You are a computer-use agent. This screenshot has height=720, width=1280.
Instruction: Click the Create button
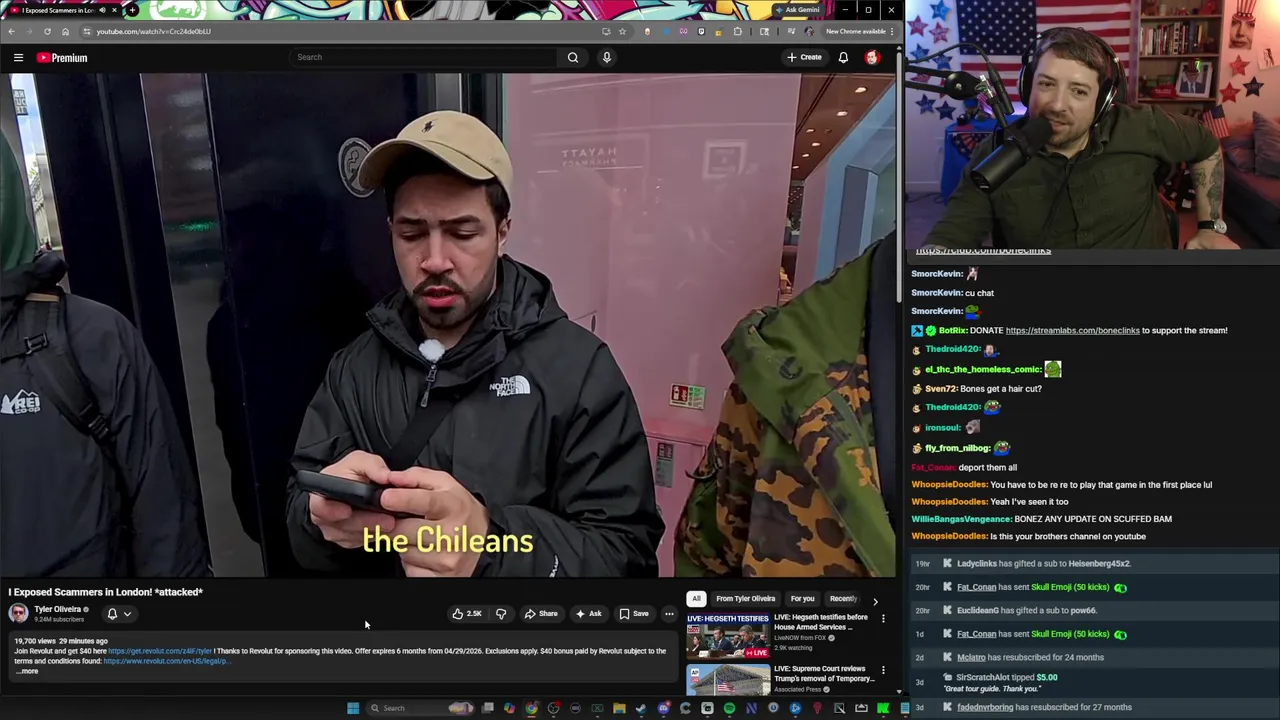[x=804, y=57]
